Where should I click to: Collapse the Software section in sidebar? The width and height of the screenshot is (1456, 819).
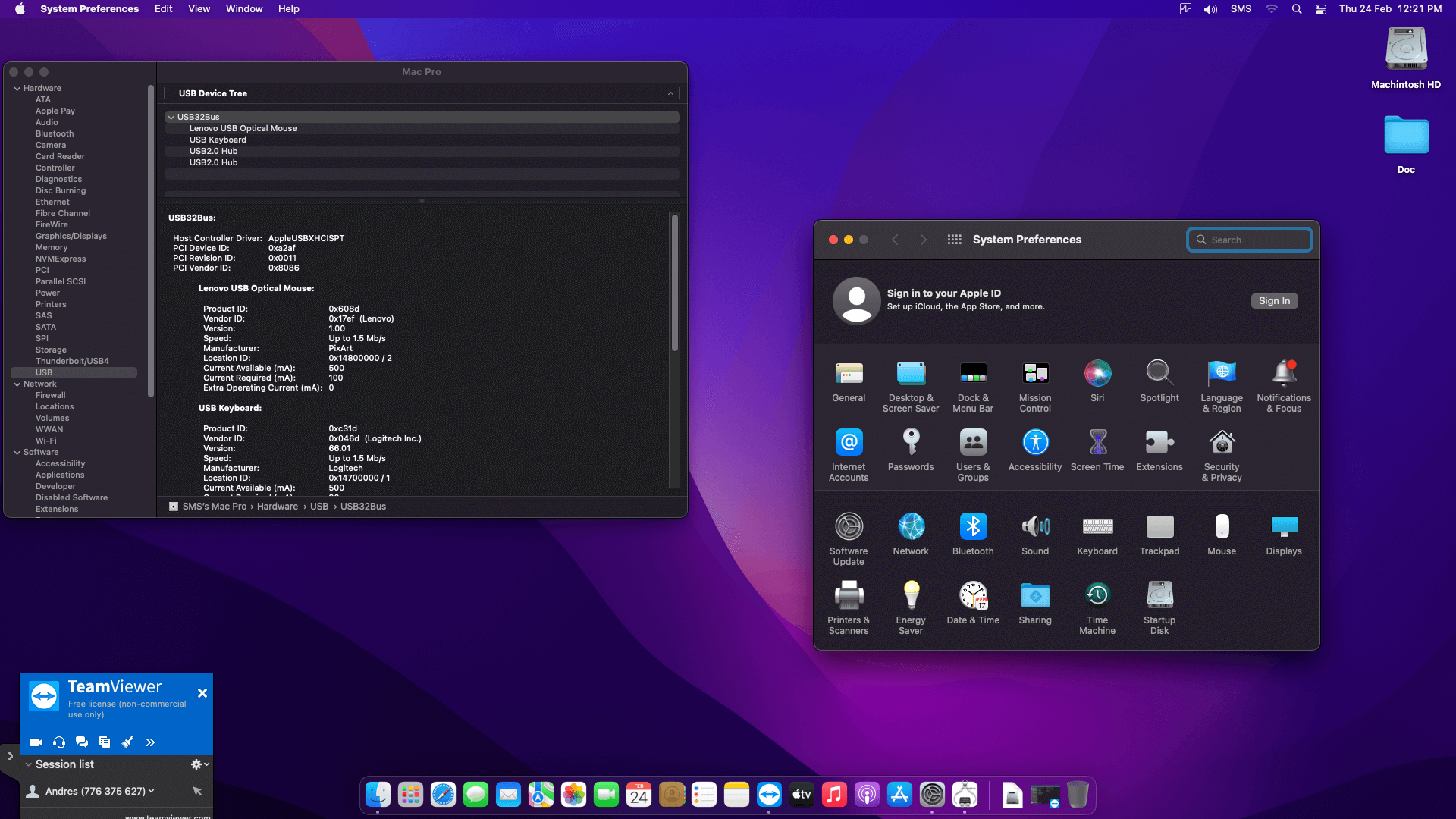pos(17,453)
